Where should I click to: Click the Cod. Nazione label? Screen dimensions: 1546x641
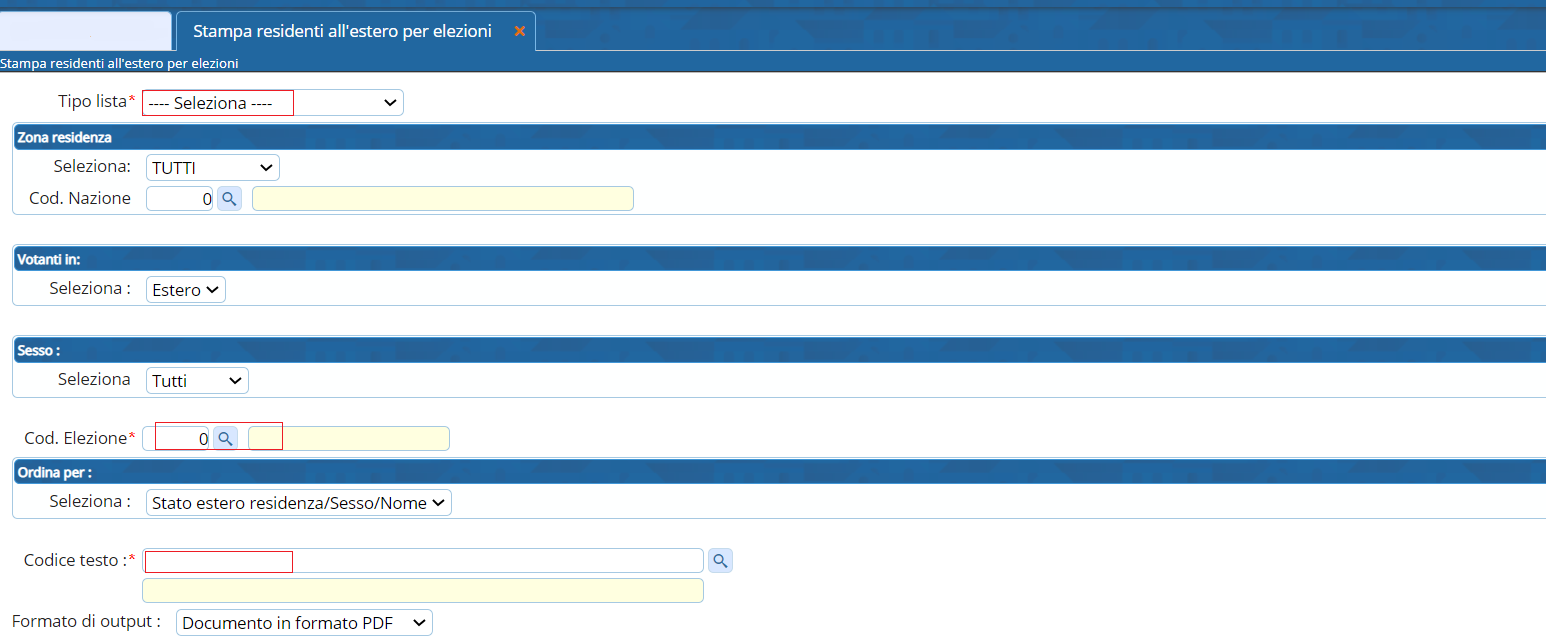point(80,198)
